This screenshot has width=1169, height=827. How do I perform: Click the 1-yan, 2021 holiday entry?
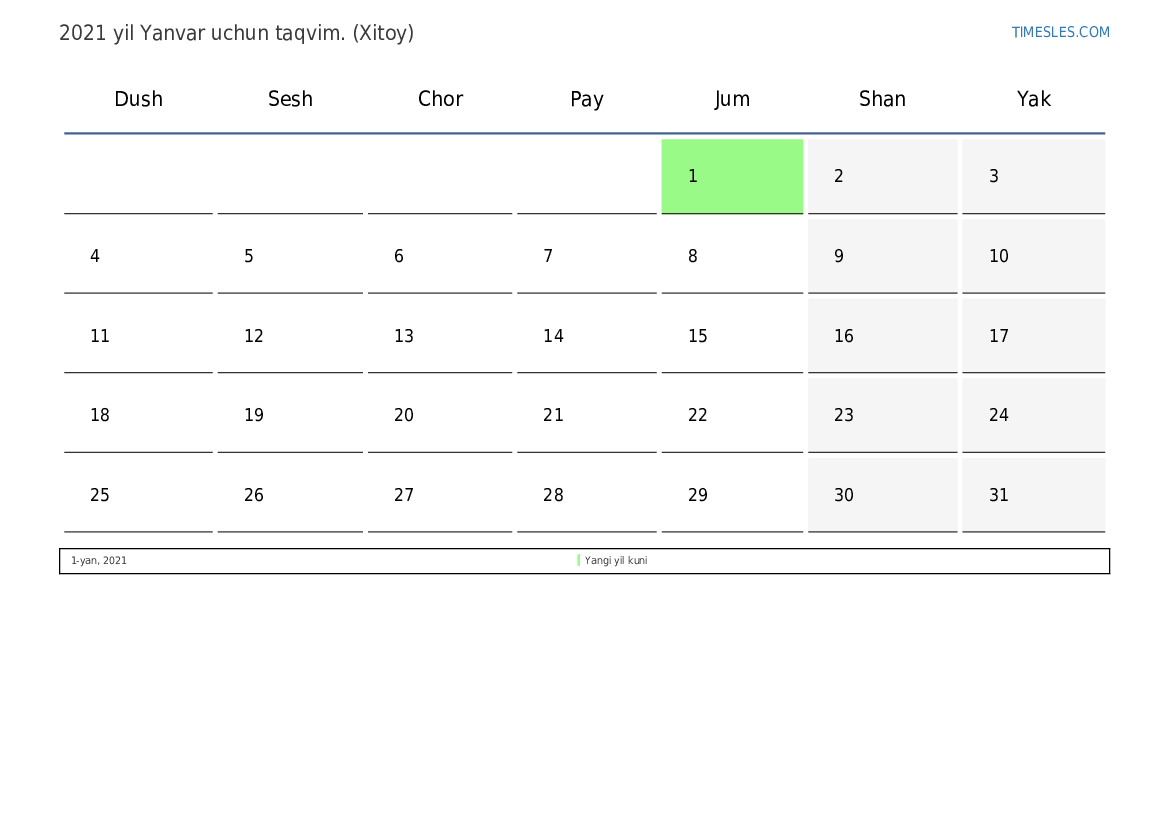pos(99,561)
